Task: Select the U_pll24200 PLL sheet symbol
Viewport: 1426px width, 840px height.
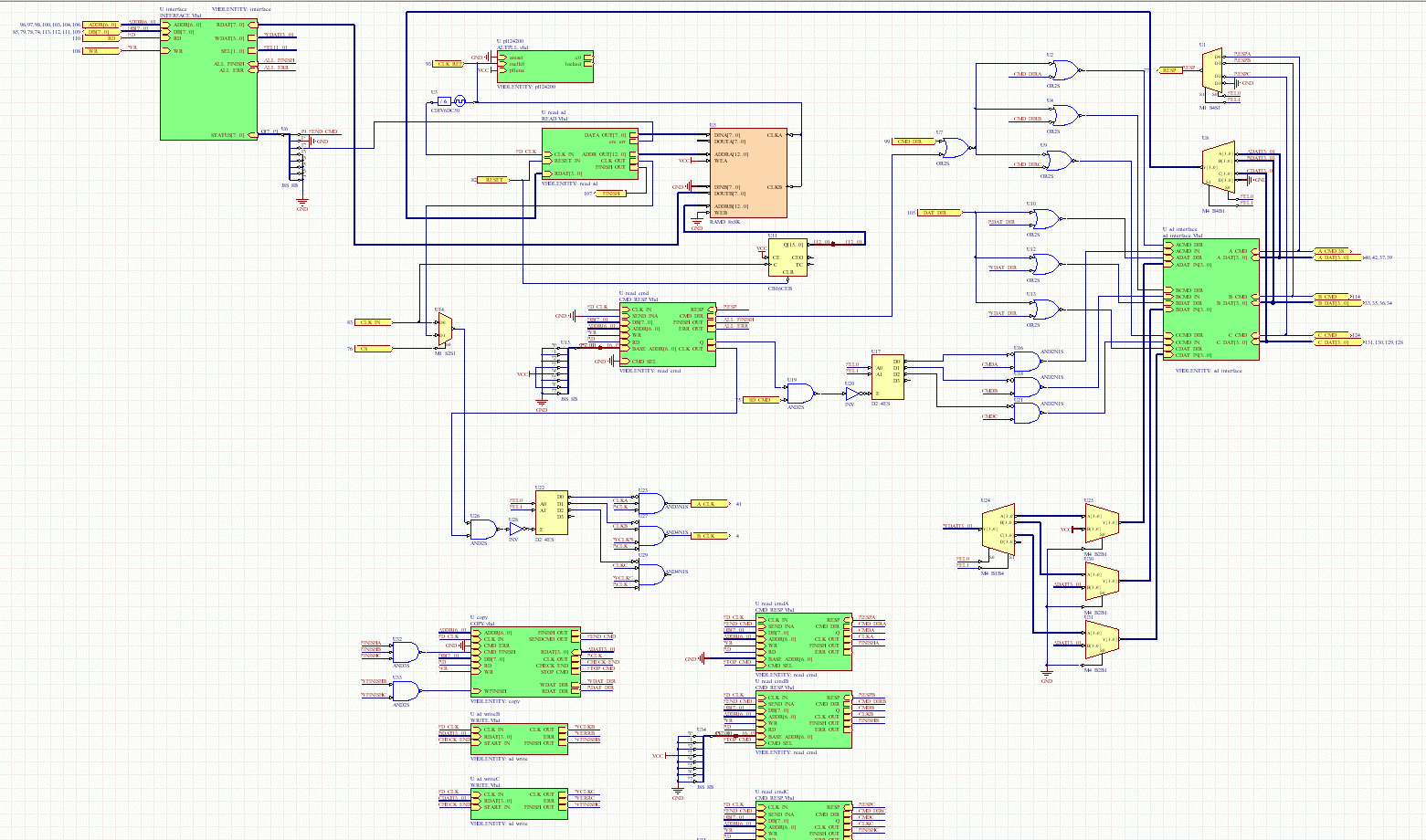Action: tap(544, 67)
